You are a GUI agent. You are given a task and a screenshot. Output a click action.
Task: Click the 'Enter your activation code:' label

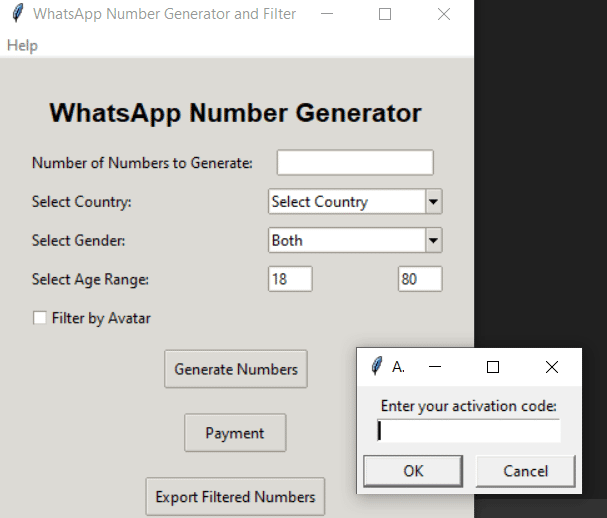(x=468, y=406)
